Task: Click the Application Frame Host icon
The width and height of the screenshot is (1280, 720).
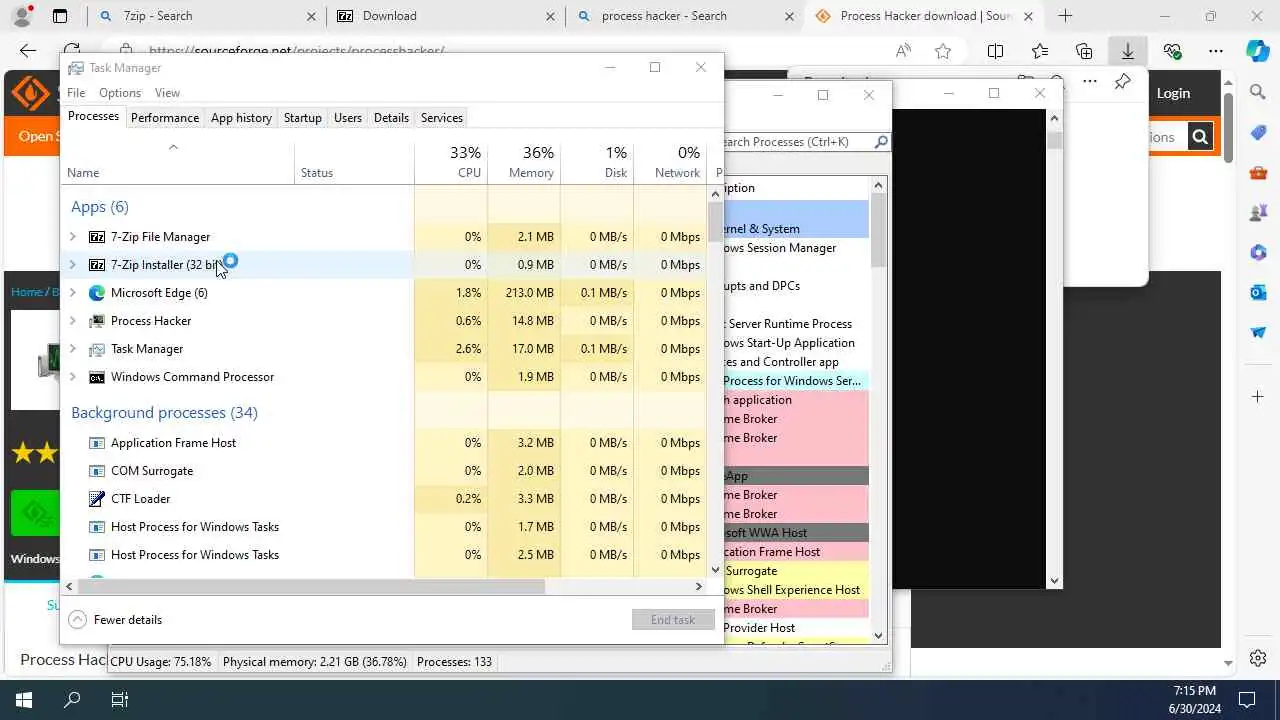Action: 97,443
